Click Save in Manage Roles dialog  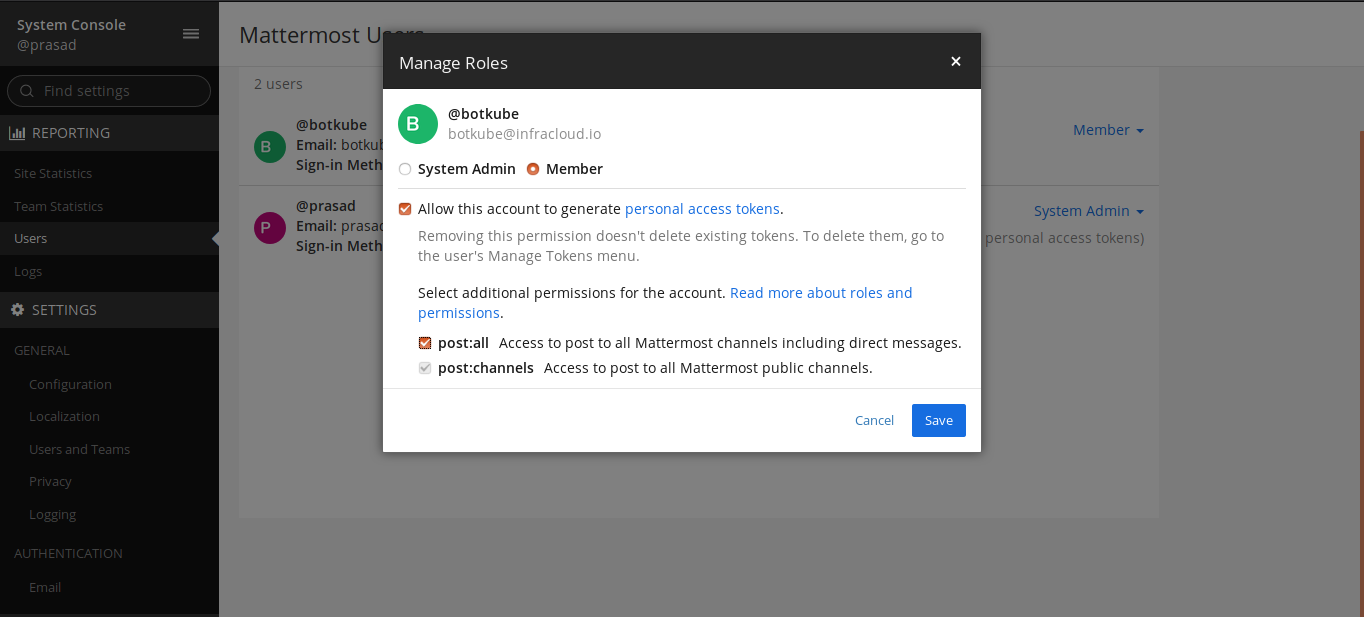[938, 420]
